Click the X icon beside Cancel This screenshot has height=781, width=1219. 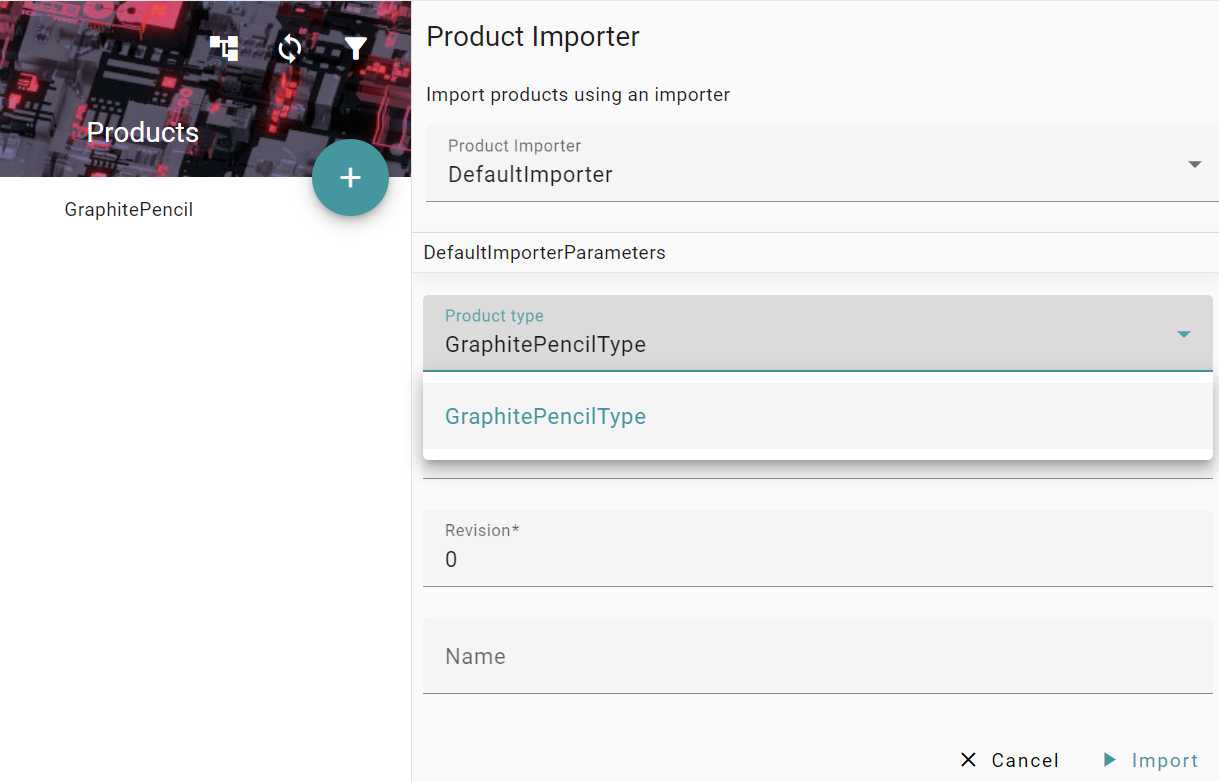click(968, 760)
